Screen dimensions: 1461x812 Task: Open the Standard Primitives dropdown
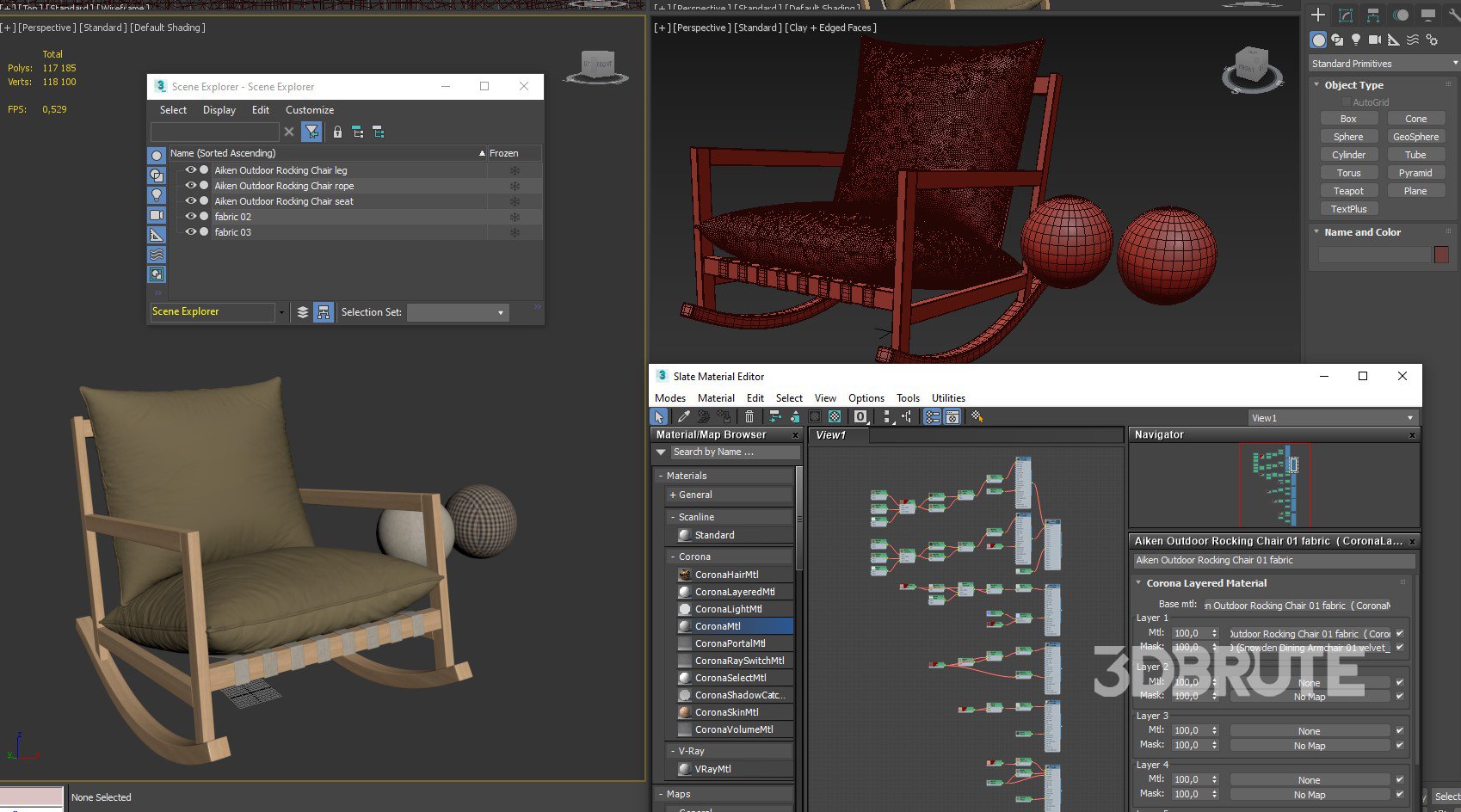click(x=1383, y=64)
